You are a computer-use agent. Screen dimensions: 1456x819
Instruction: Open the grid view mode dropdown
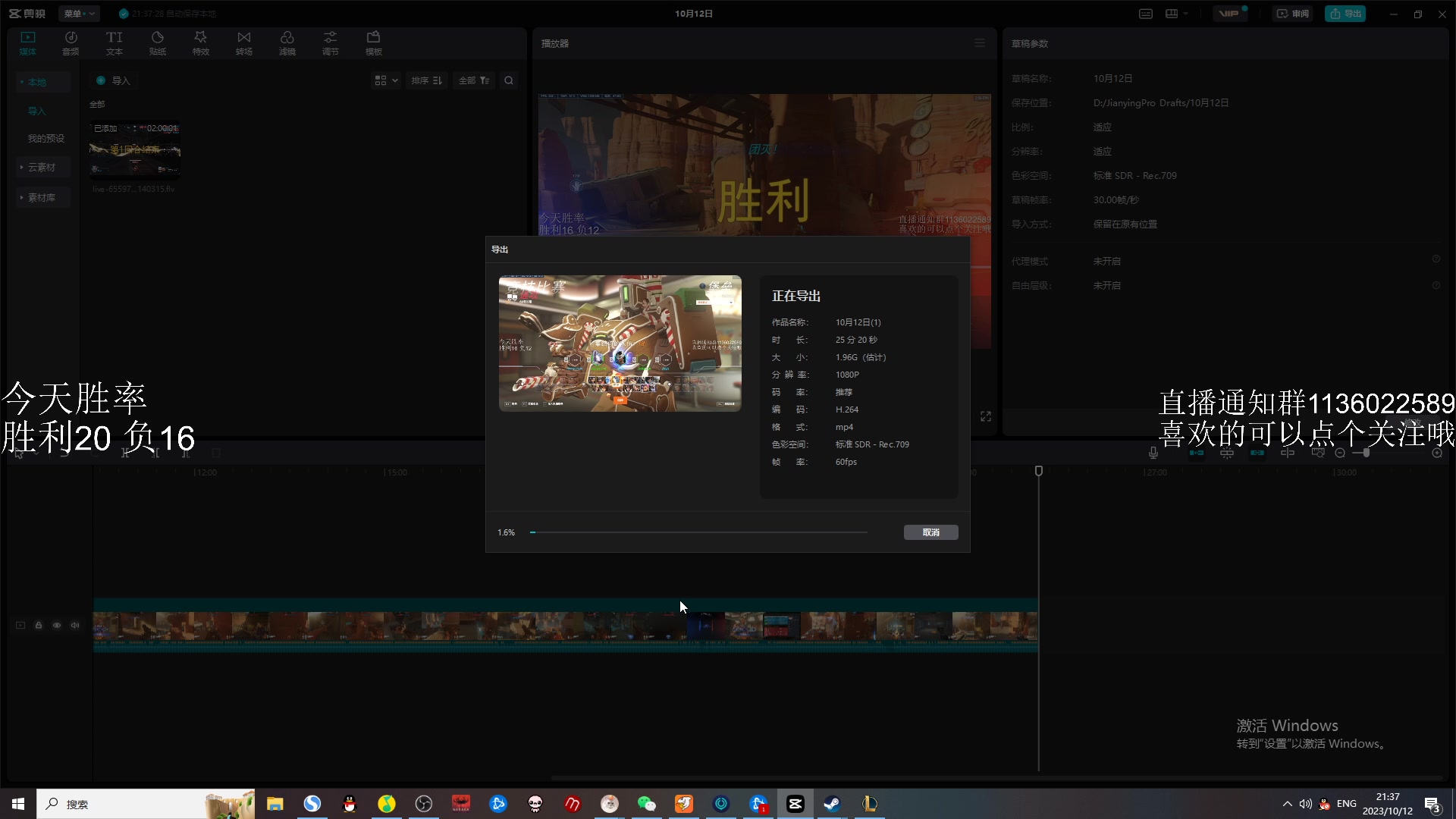(386, 80)
